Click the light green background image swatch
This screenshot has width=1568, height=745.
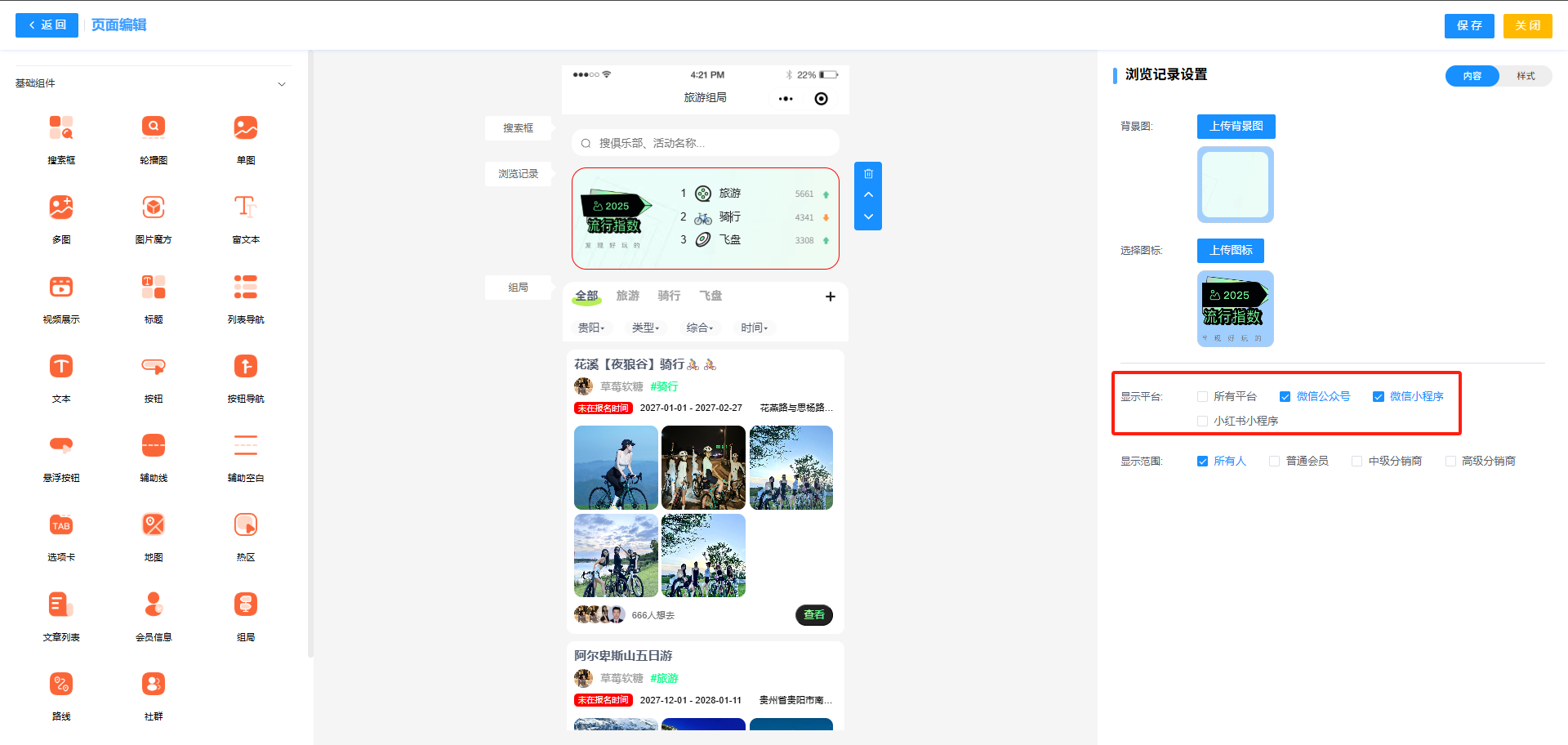1235,185
